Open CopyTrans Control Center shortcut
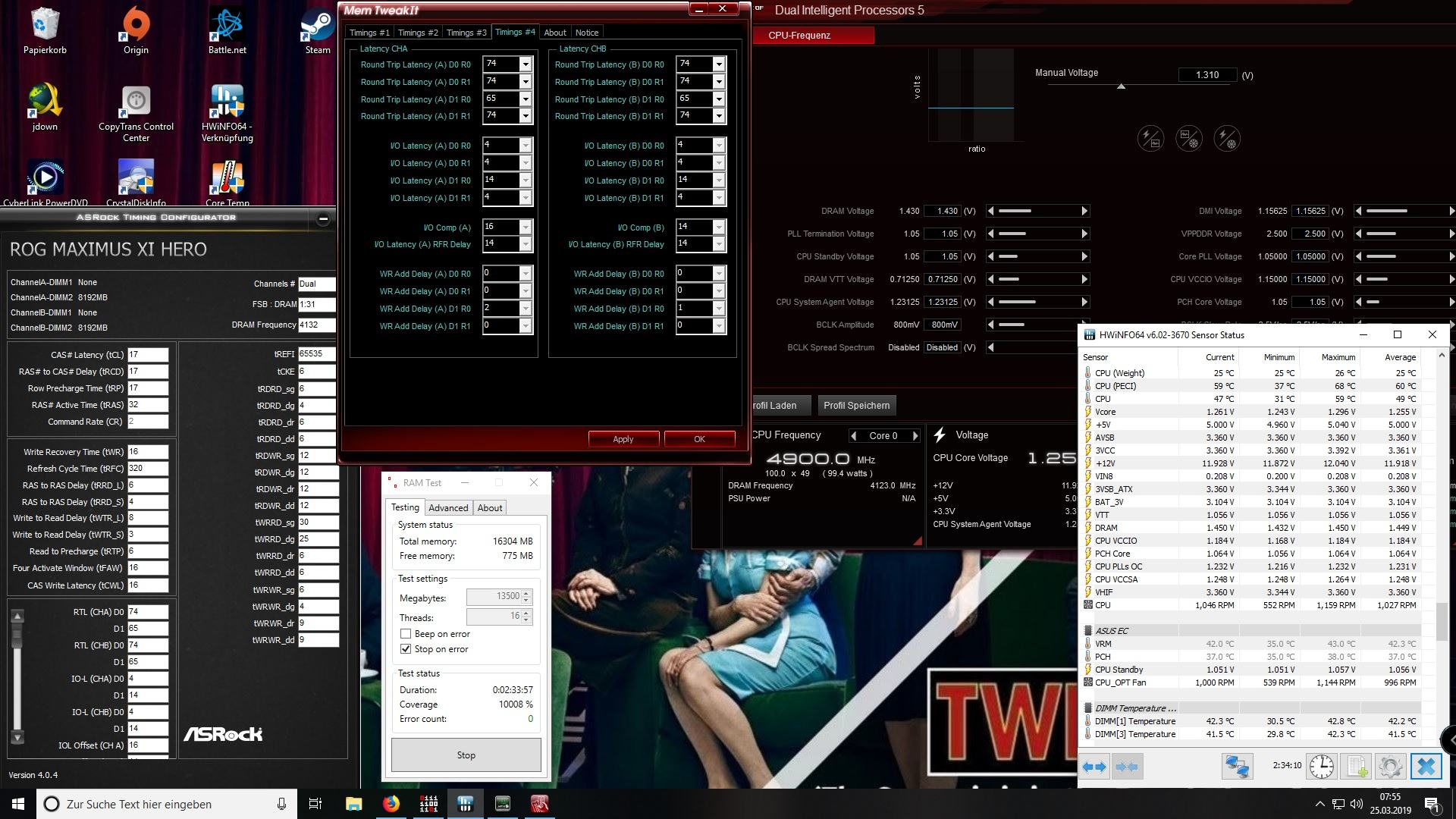 136,113
